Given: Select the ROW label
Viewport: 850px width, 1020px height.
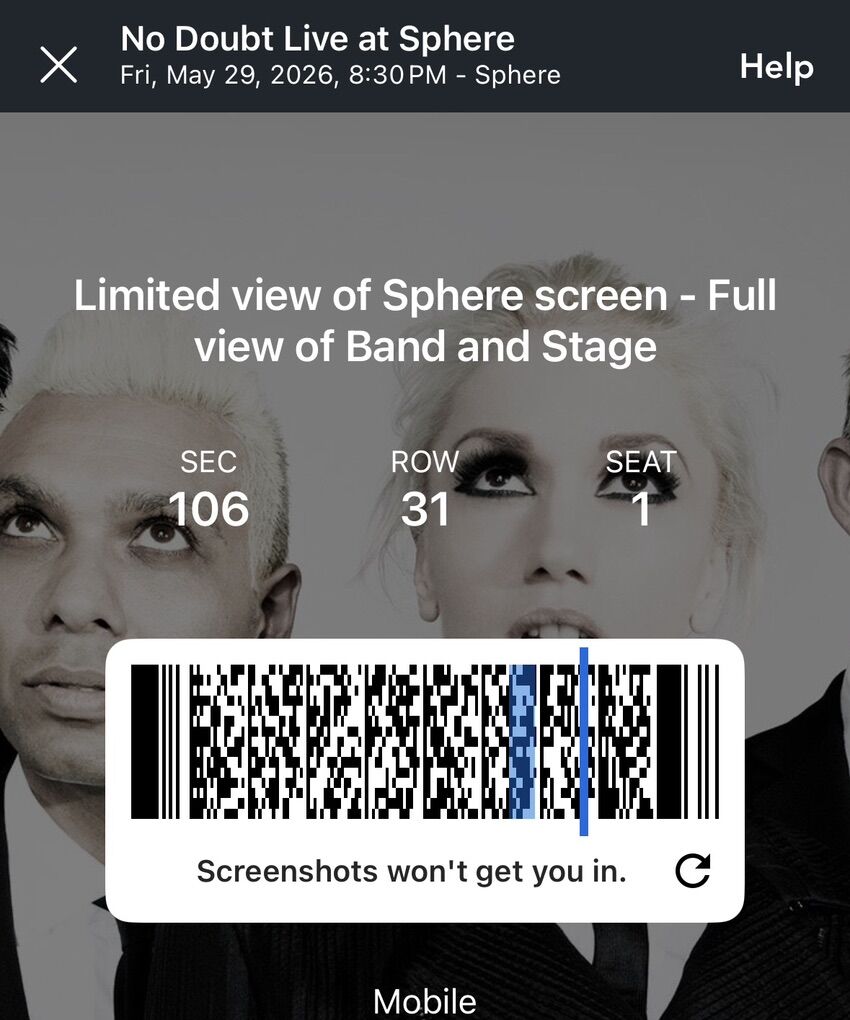Looking at the screenshot, I should tap(425, 462).
